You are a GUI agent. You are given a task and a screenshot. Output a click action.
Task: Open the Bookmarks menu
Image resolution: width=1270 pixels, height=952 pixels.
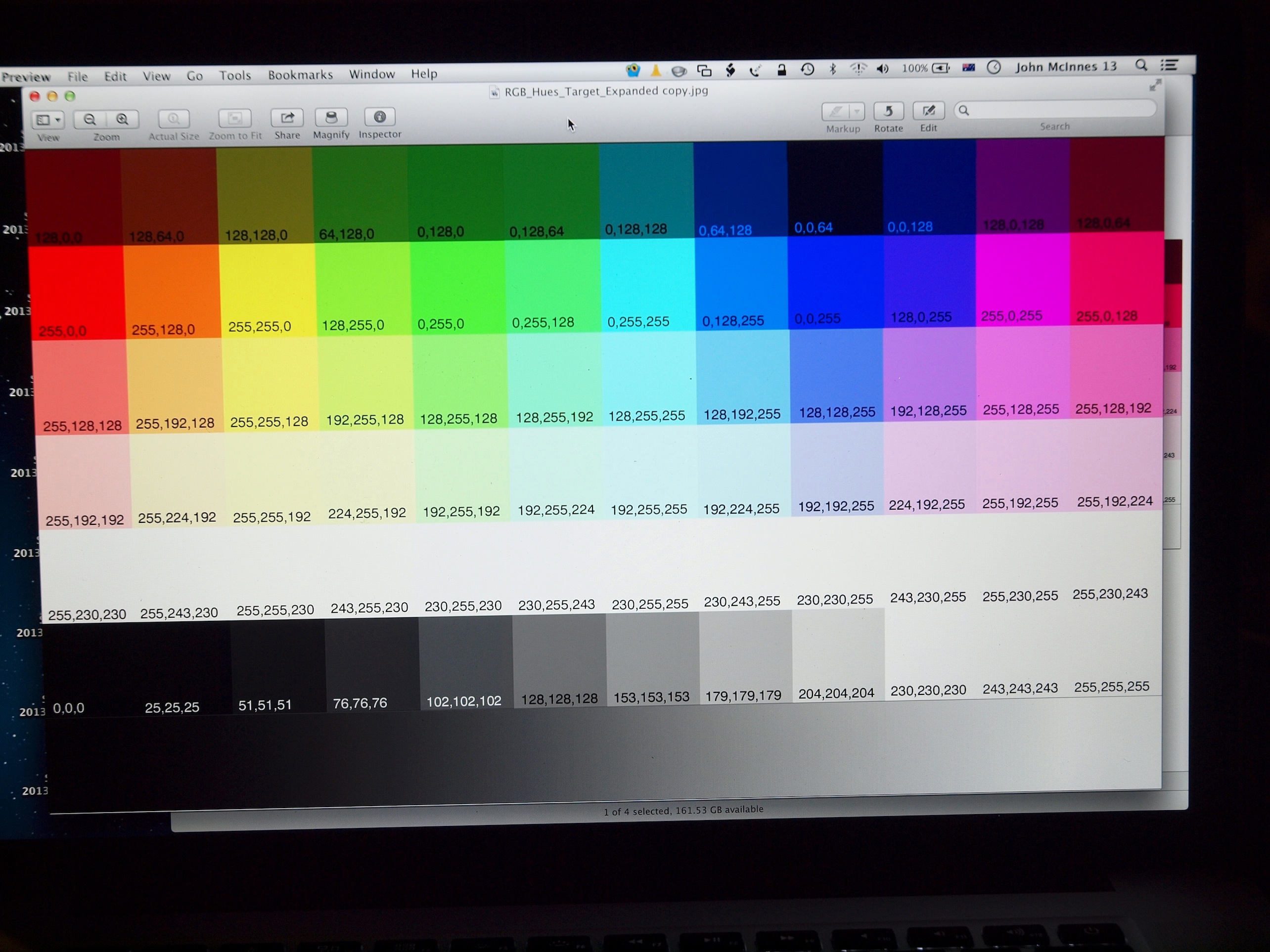pyautogui.click(x=300, y=75)
